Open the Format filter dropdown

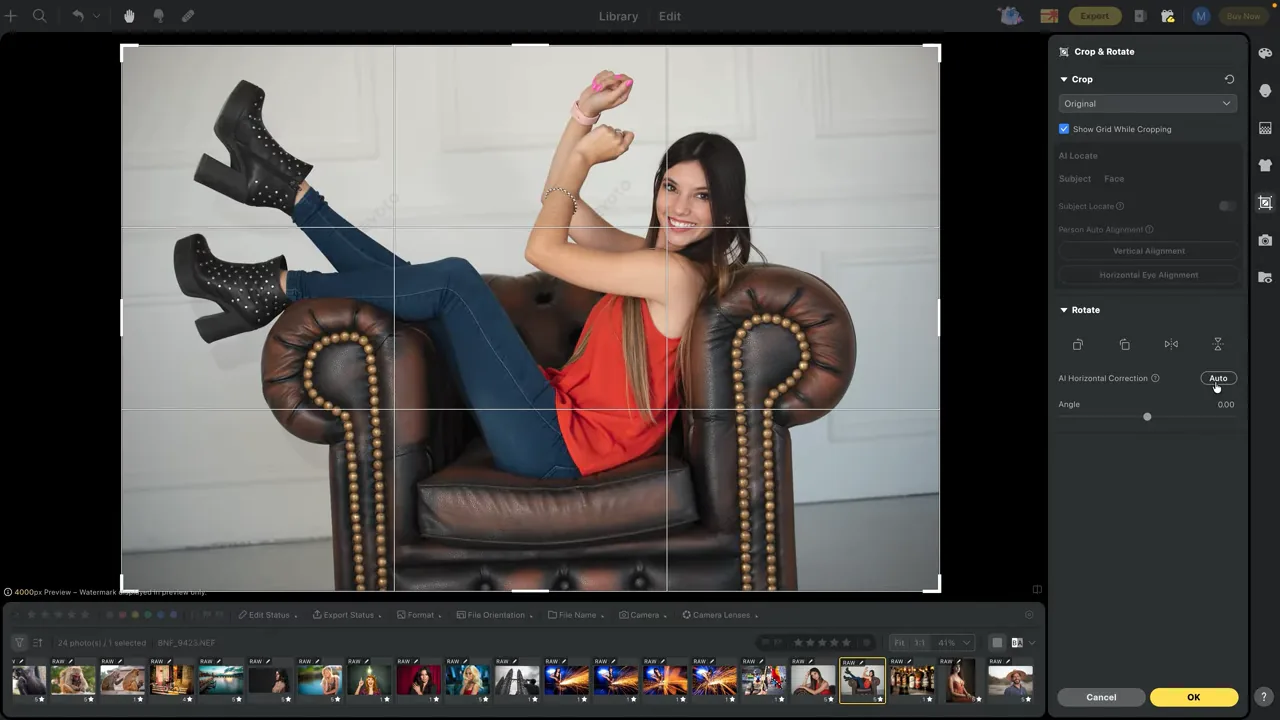420,615
